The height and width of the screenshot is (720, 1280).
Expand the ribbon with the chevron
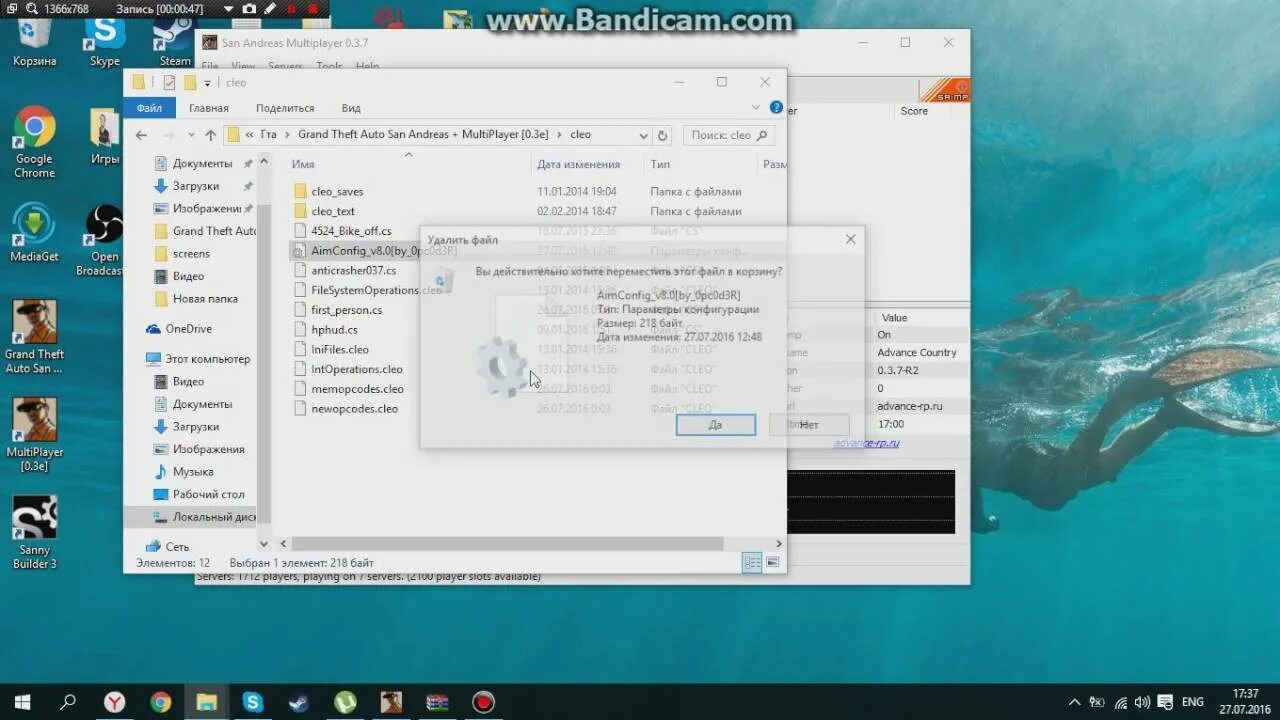click(755, 107)
